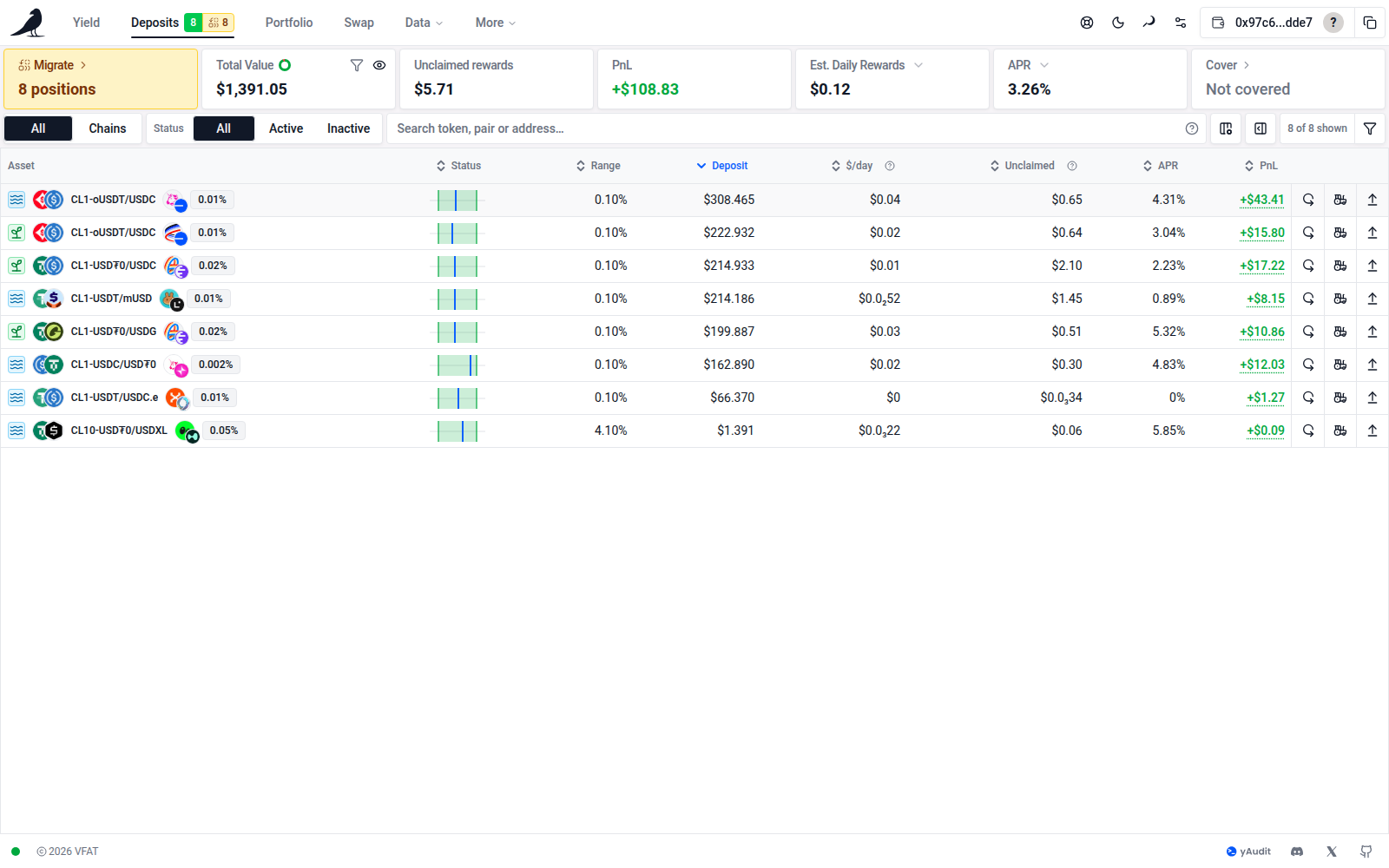The image size is (1389, 868).
Task: Go to Portfolio tab
Action: pyautogui.click(x=289, y=23)
